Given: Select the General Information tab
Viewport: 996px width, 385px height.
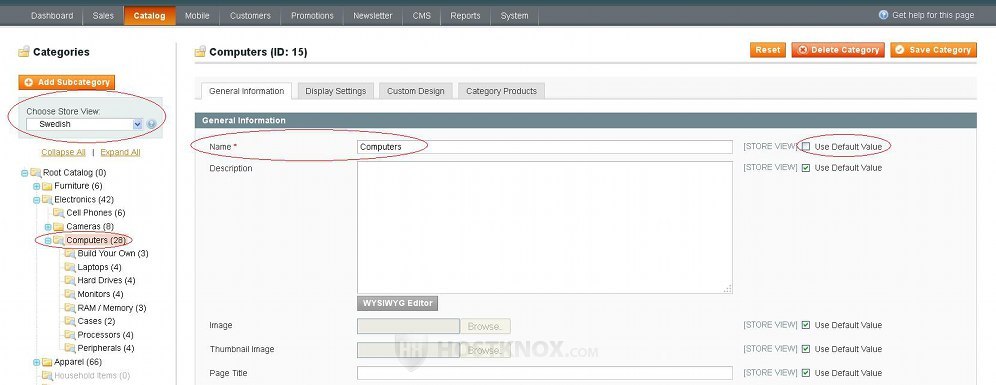Looking at the screenshot, I should tap(246, 91).
